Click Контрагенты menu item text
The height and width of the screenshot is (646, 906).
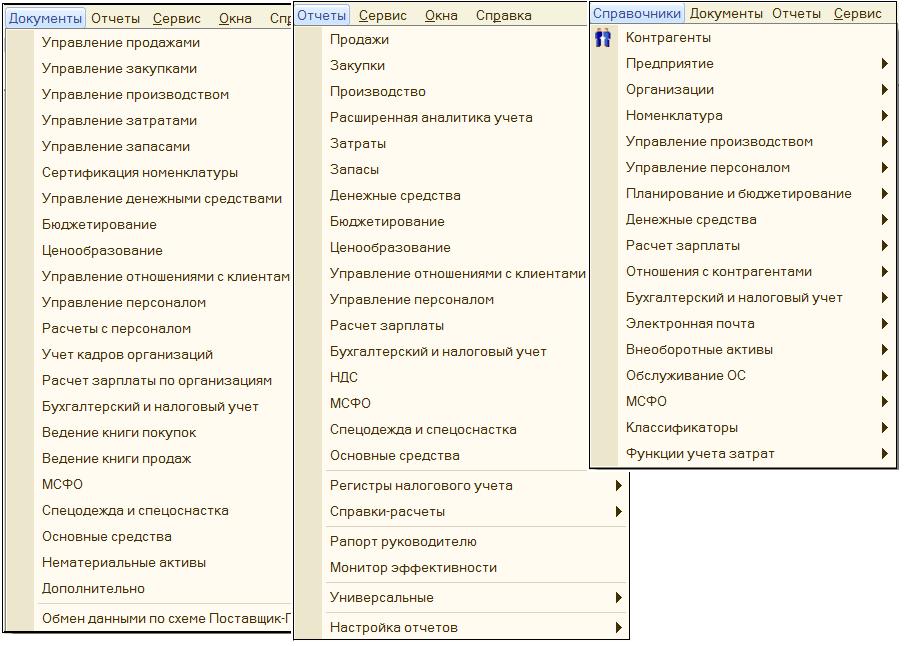[x=668, y=38]
